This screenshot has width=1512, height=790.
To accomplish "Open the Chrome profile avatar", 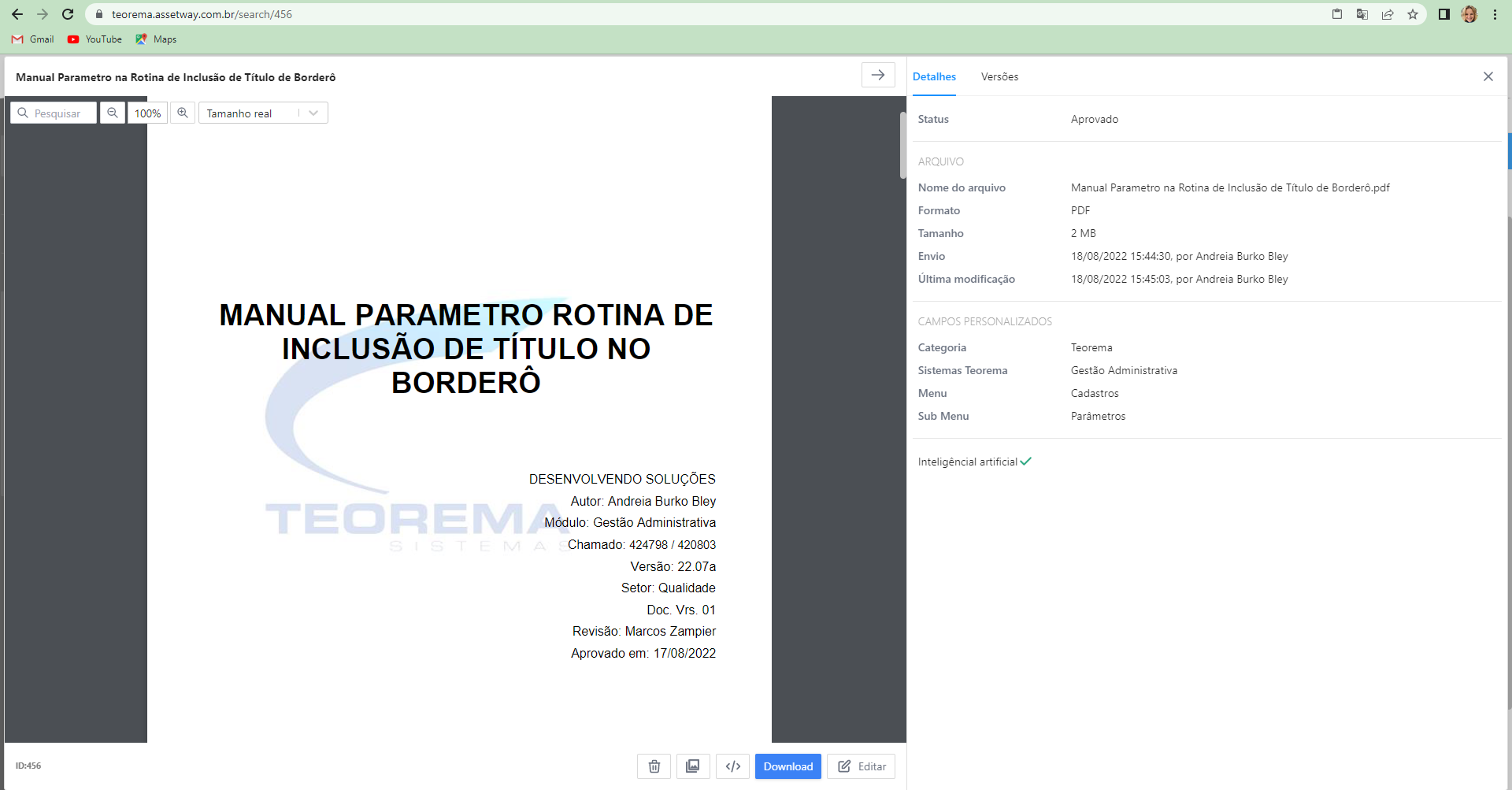I will point(1469,14).
